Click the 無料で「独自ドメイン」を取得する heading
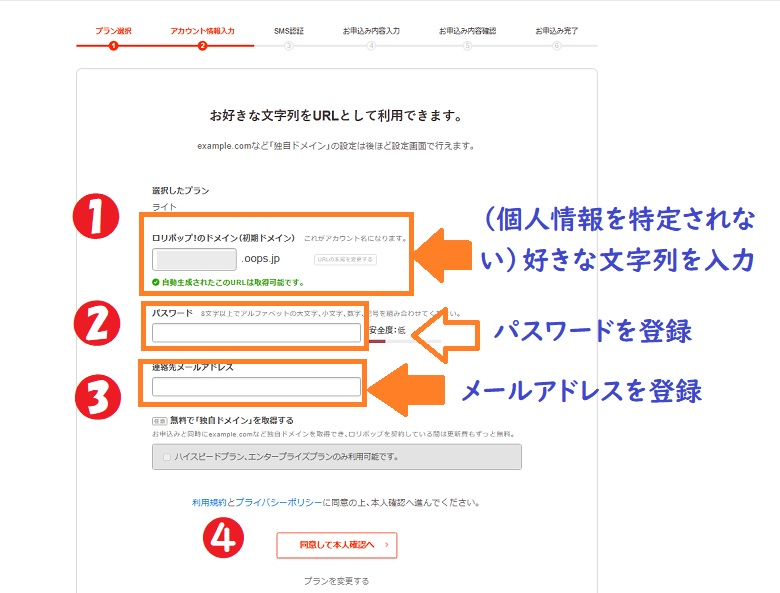This screenshot has width=780, height=593. pos(232,420)
